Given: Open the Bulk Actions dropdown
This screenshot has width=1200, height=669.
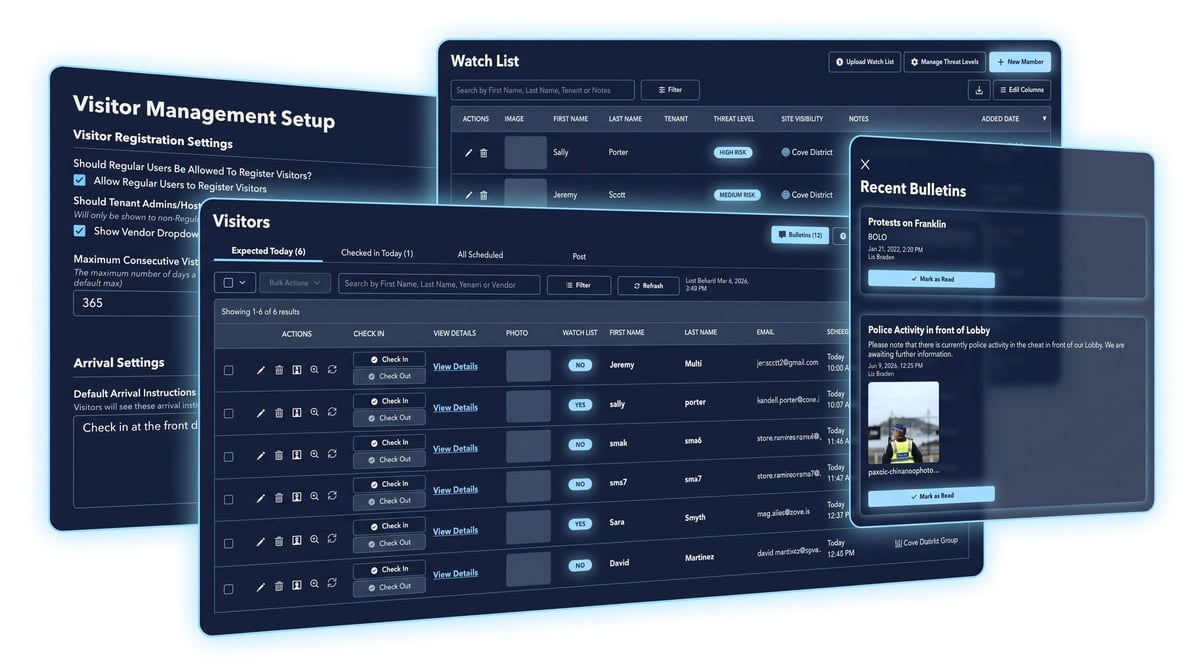Looking at the screenshot, I should (x=294, y=283).
